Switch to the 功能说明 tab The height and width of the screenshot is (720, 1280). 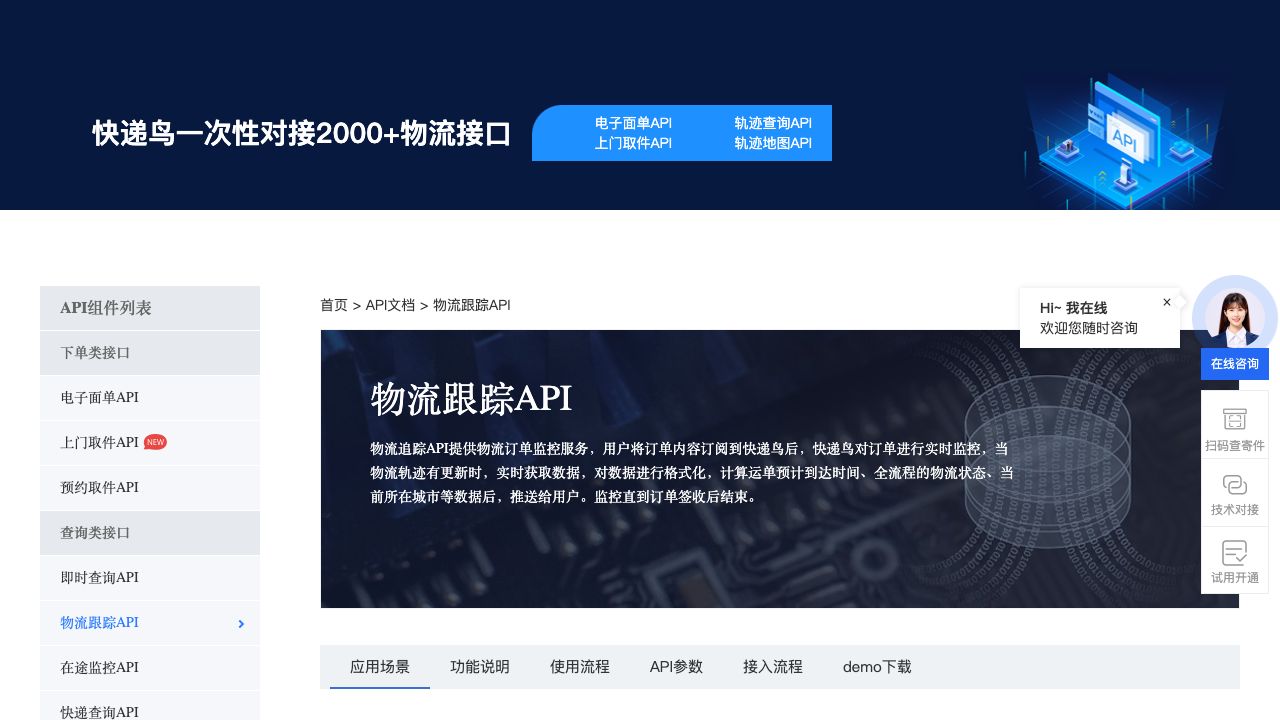click(479, 667)
